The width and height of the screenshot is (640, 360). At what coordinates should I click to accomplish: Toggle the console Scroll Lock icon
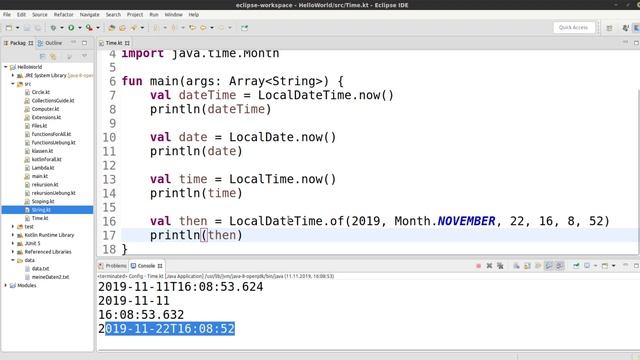pos(527,266)
